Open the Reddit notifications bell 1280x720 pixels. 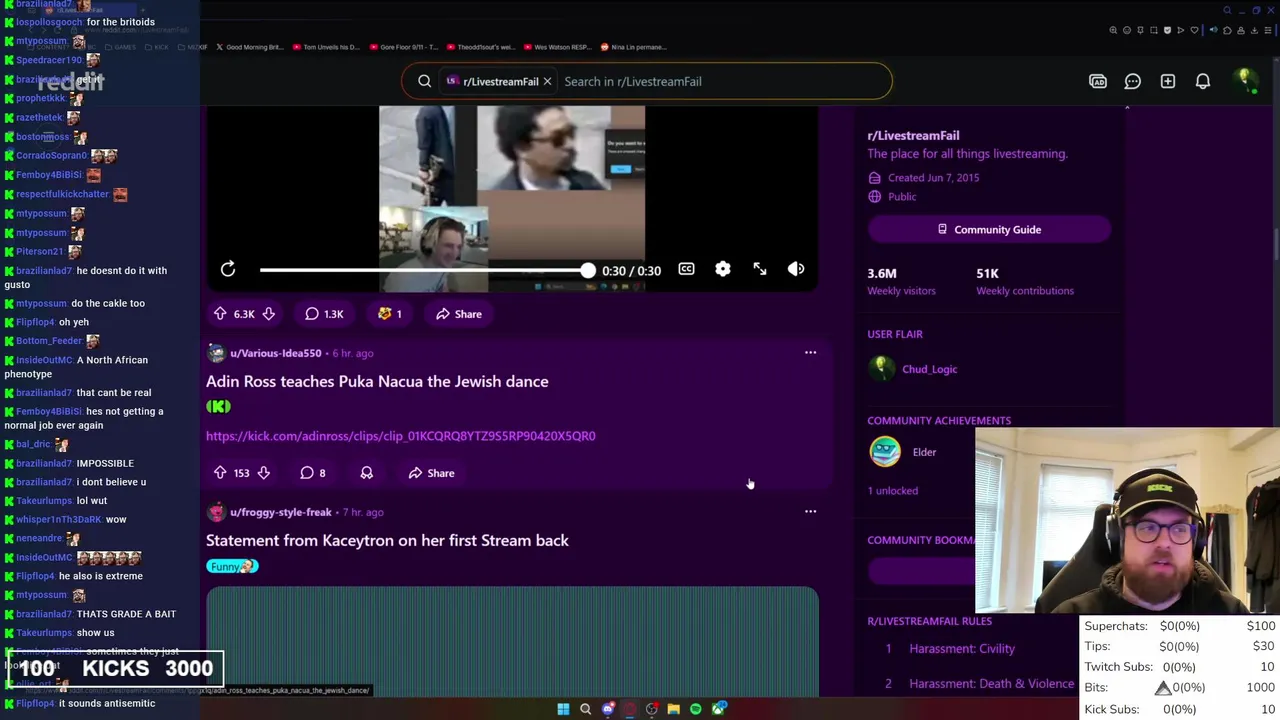coord(1203,81)
